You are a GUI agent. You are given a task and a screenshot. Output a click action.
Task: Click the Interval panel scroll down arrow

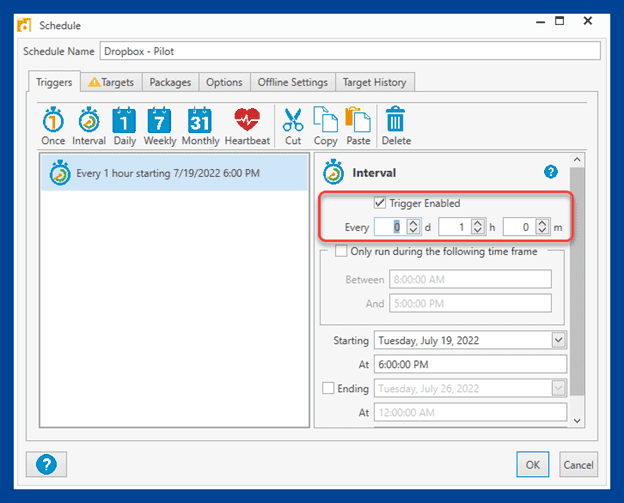click(577, 420)
